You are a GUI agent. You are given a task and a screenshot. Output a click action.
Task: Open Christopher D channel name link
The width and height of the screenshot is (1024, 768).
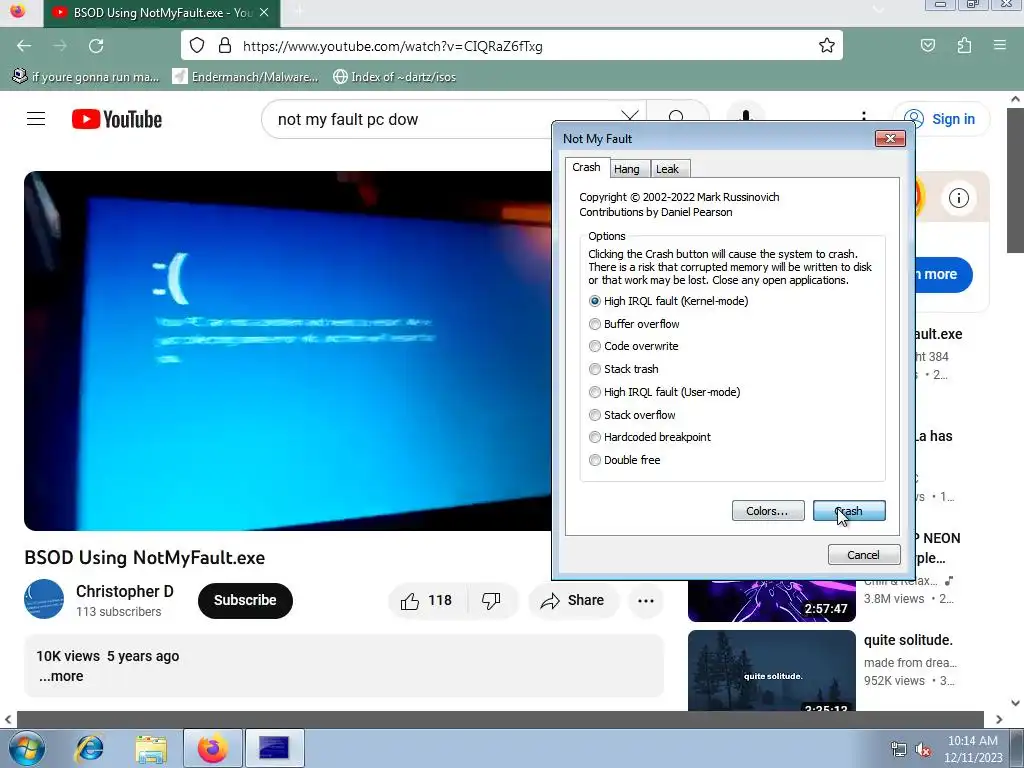point(125,591)
